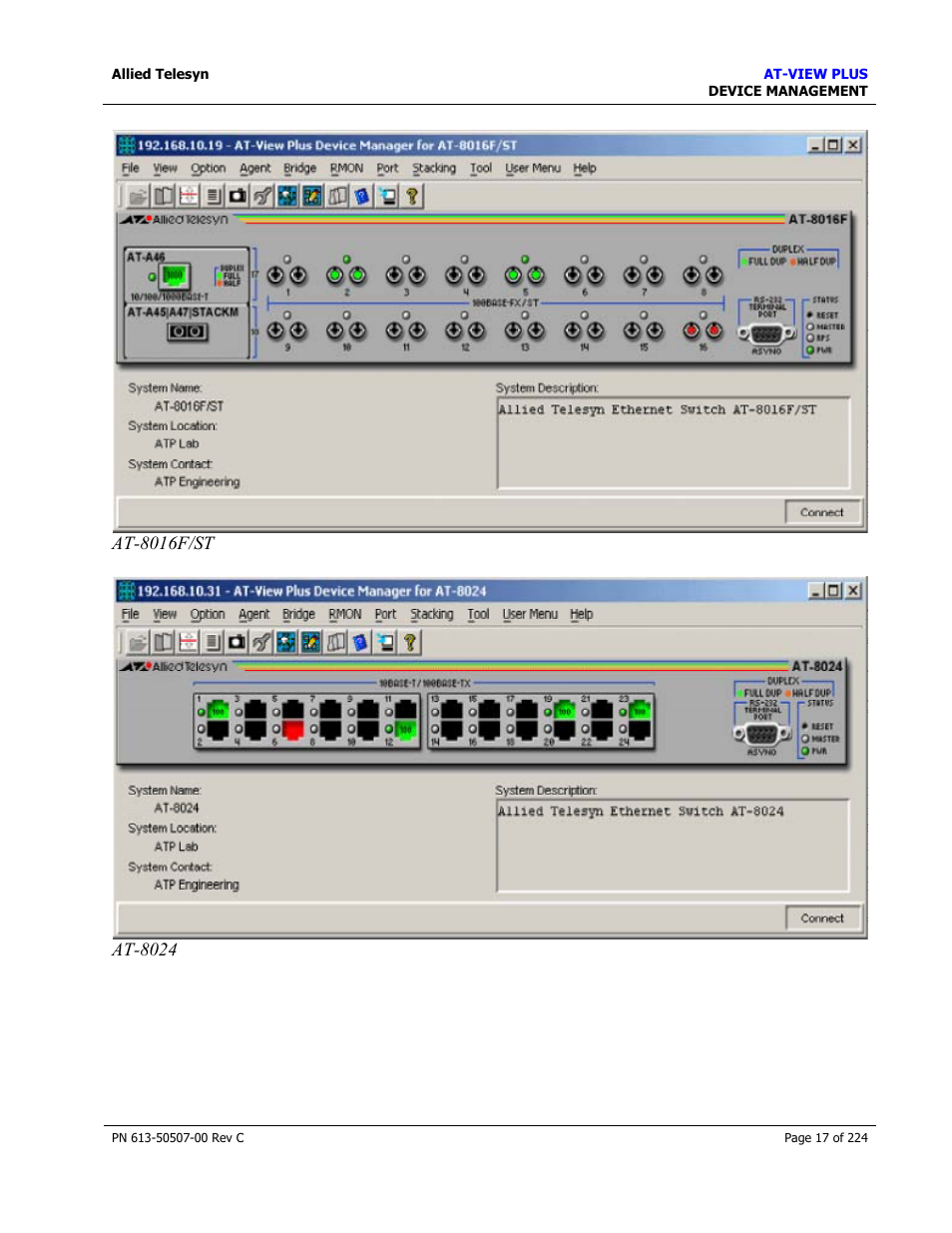
Task: Click 'ATP Engineering' contact in AT-8024 window
Action: [197, 885]
